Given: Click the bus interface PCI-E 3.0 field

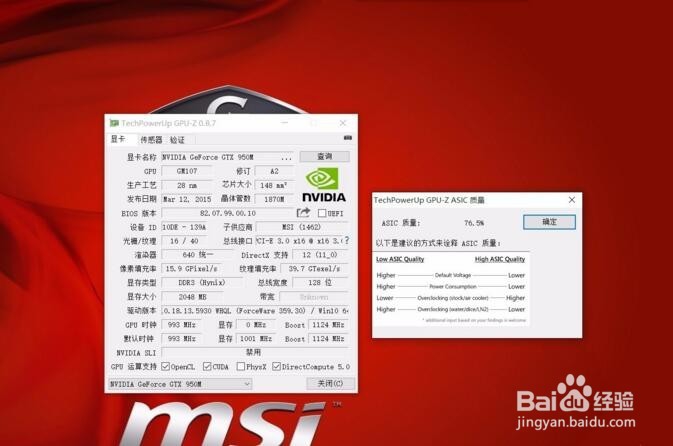Looking at the screenshot, I should tap(299, 241).
